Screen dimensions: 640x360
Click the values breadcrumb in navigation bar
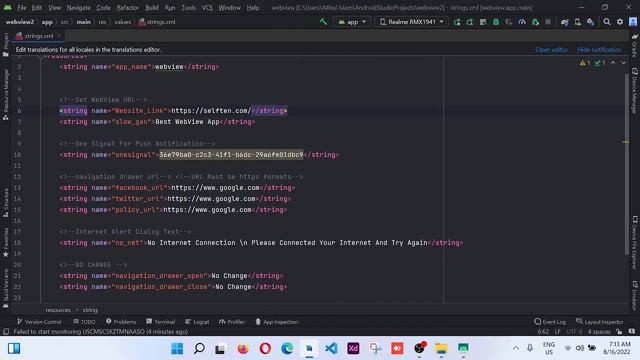pos(122,22)
